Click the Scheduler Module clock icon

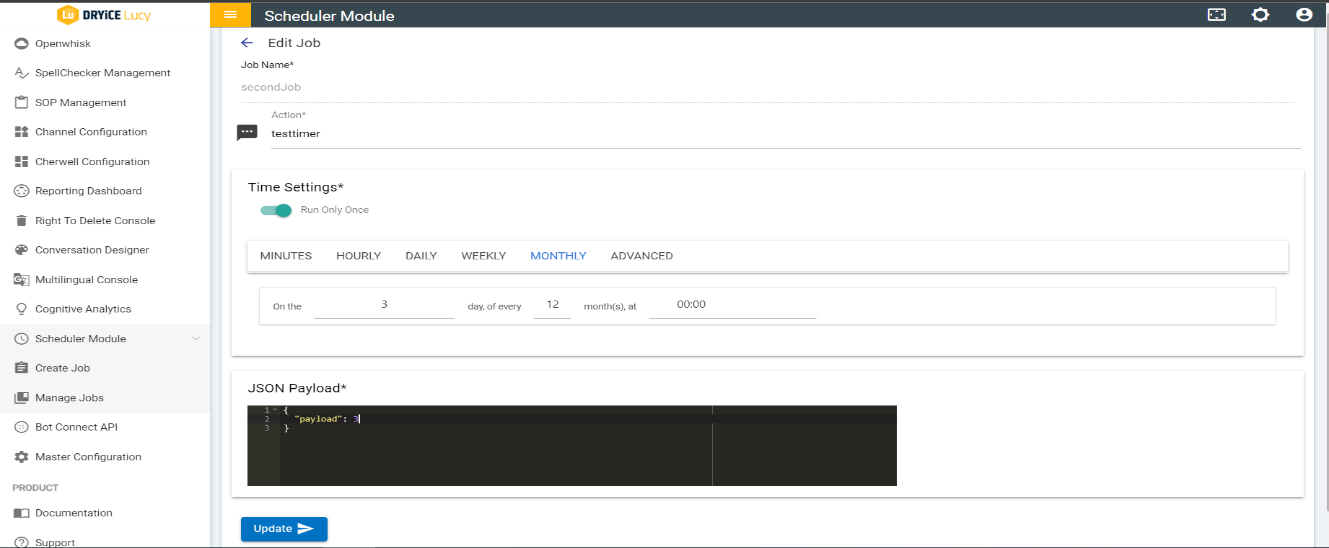(21, 339)
